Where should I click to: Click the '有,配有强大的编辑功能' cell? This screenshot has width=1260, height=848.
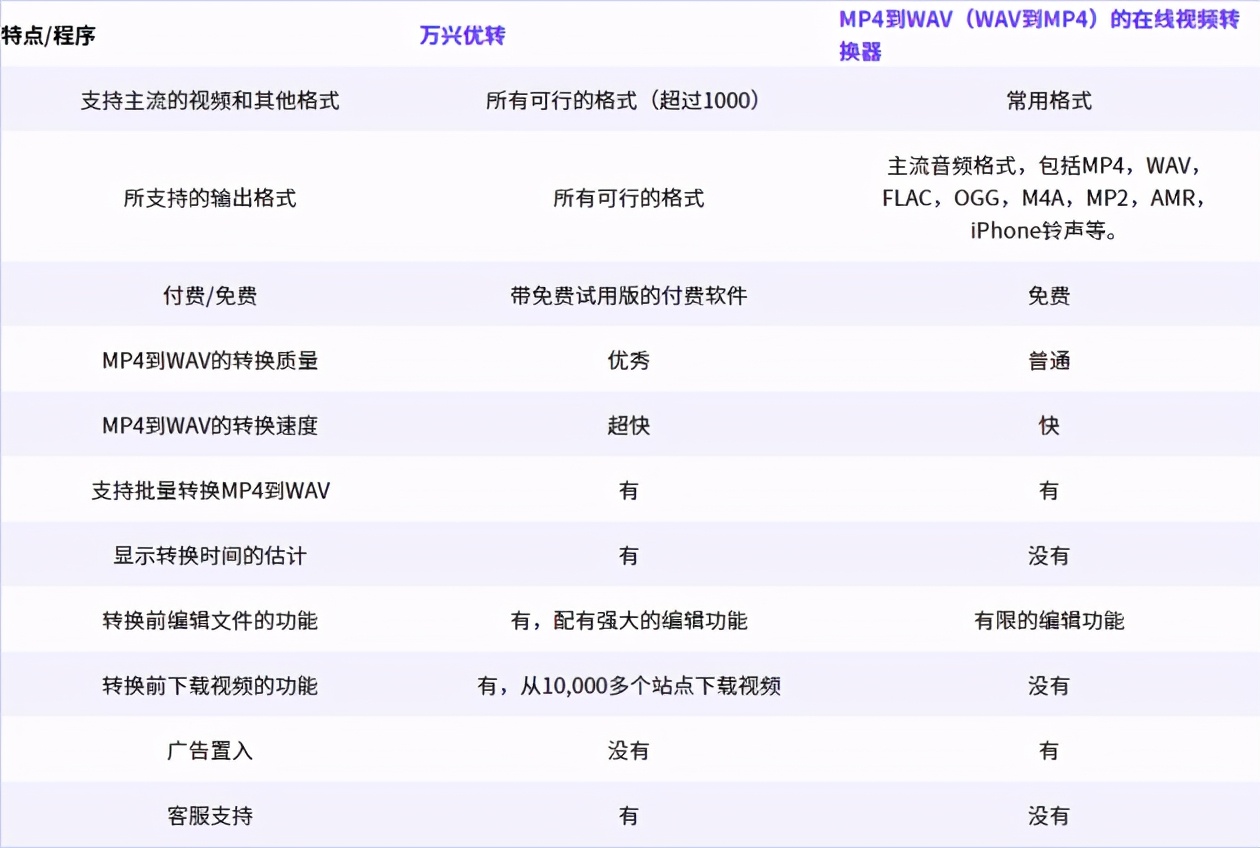tap(629, 621)
